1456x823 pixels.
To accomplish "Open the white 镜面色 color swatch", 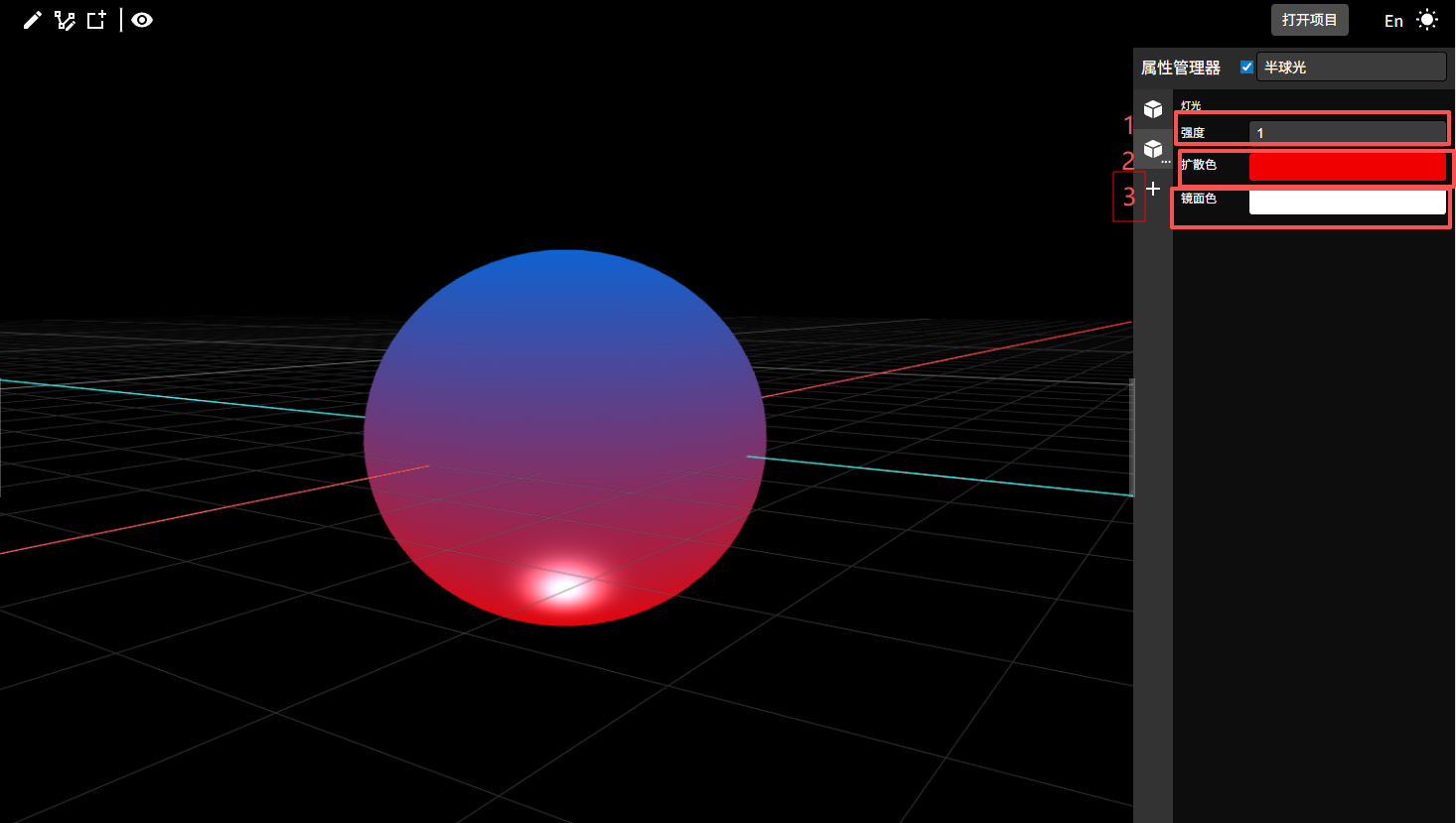I will [1347, 201].
